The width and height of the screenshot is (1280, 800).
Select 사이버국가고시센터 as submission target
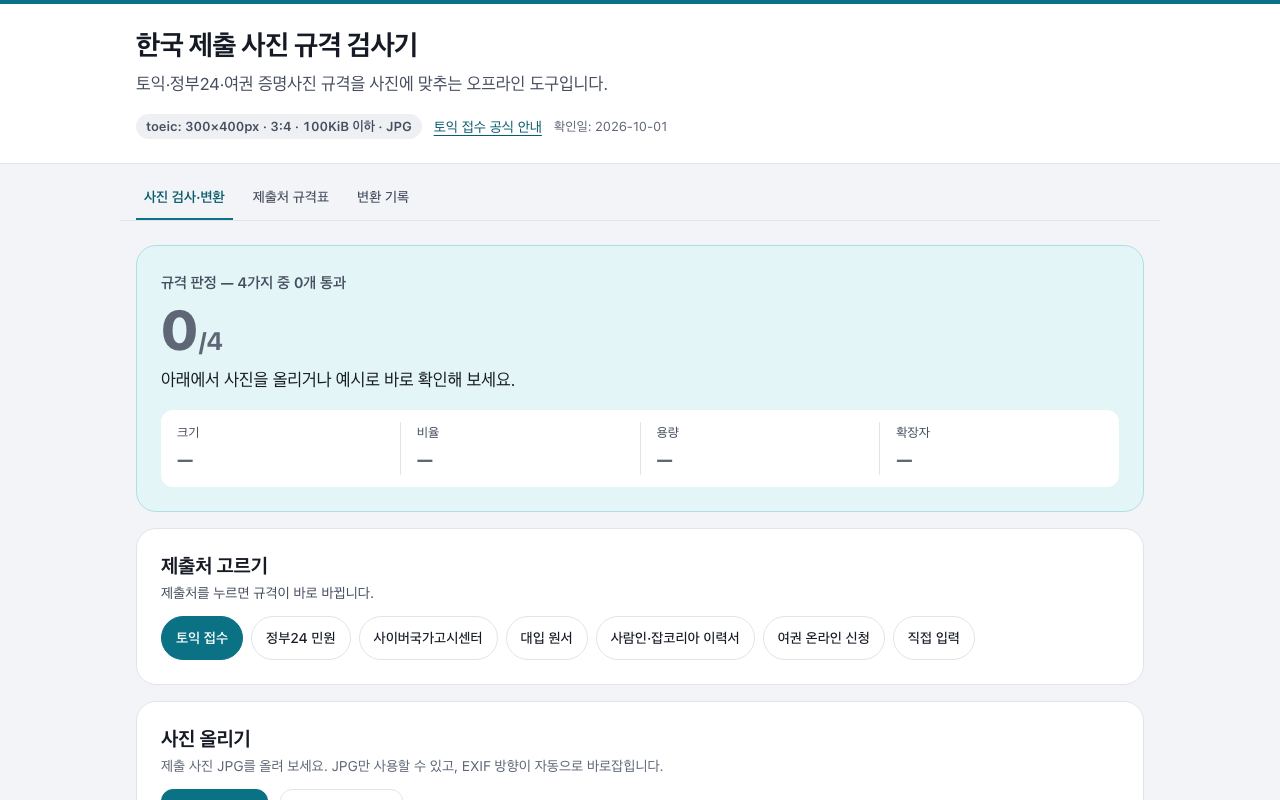click(x=428, y=638)
